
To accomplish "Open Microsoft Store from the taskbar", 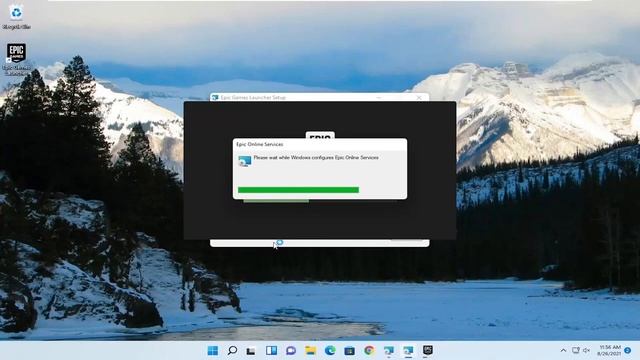I will pyautogui.click(x=349, y=350).
